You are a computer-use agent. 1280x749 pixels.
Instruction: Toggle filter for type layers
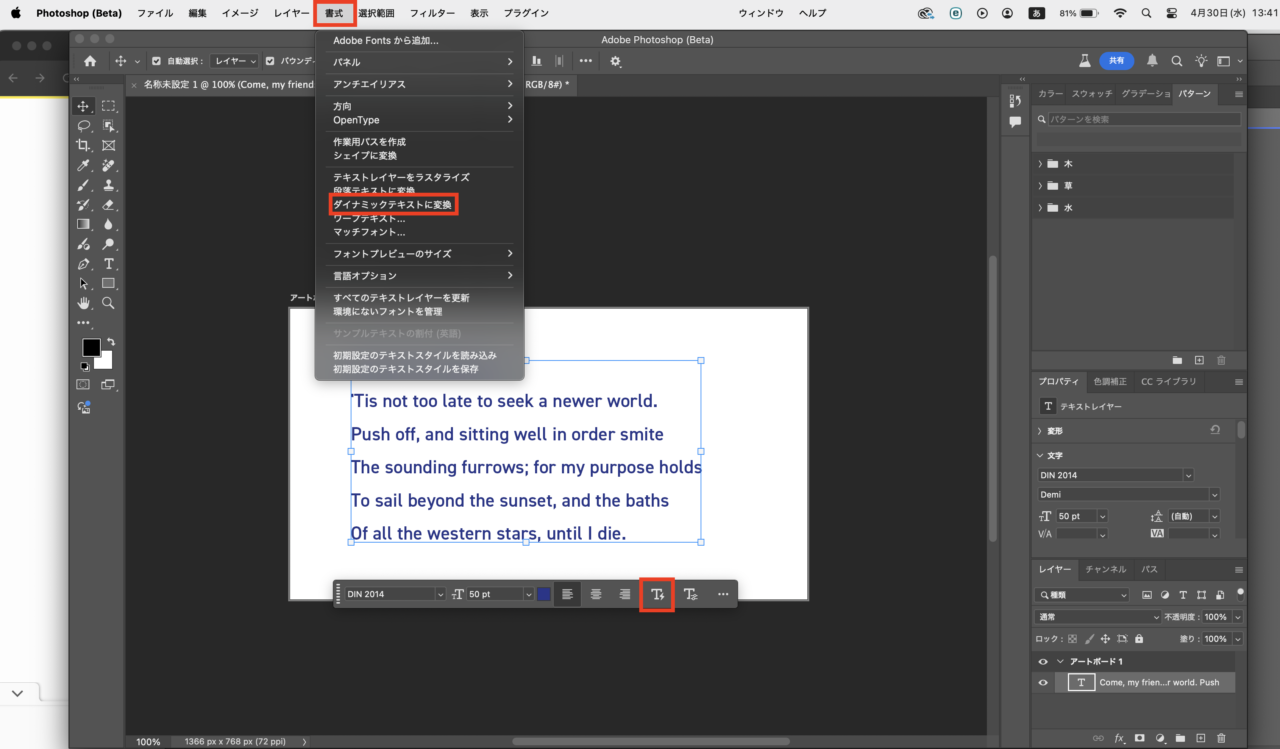pos(1184,595)
